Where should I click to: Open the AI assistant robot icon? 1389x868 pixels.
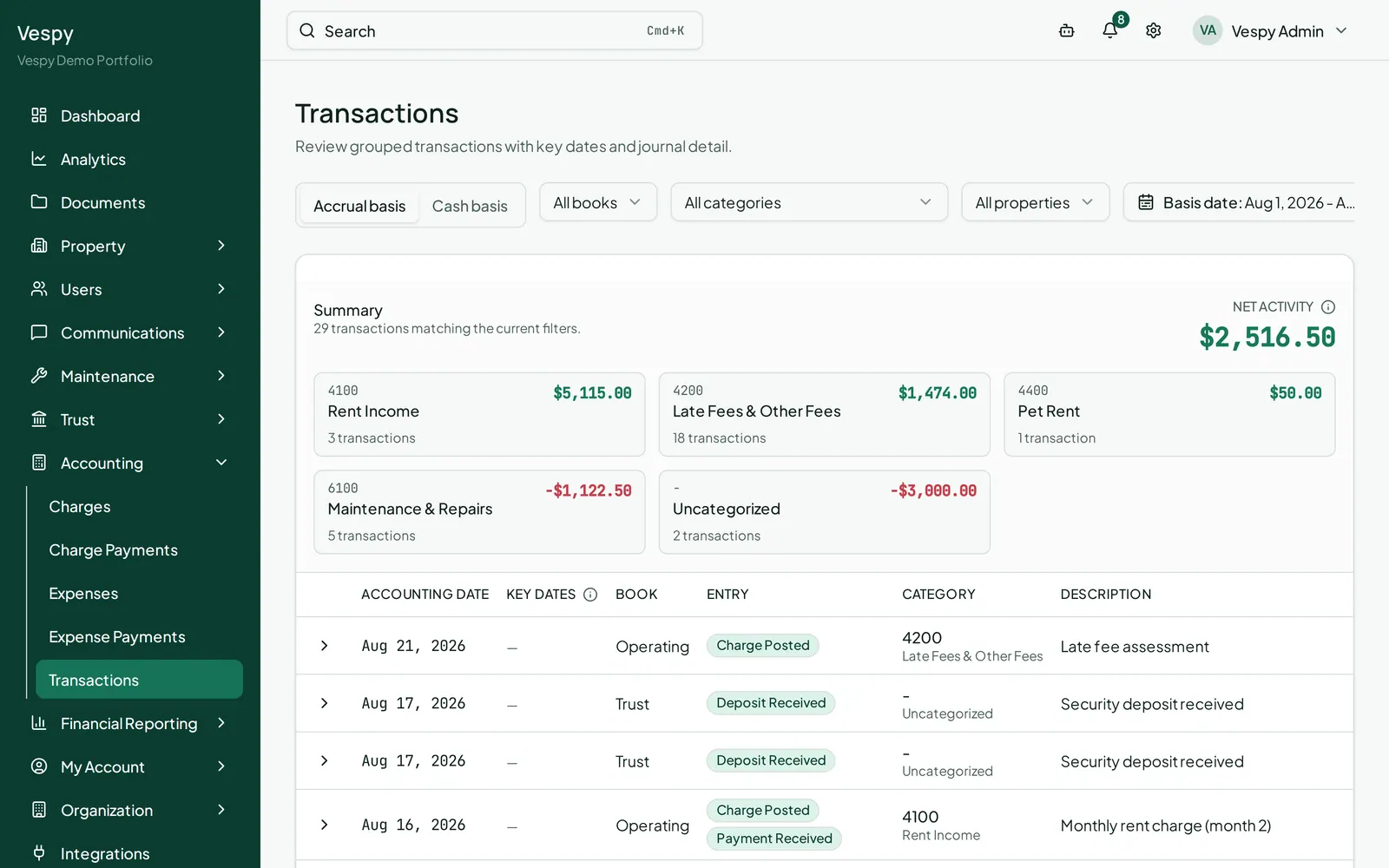pyautogui.click(x=1066, y=31)
